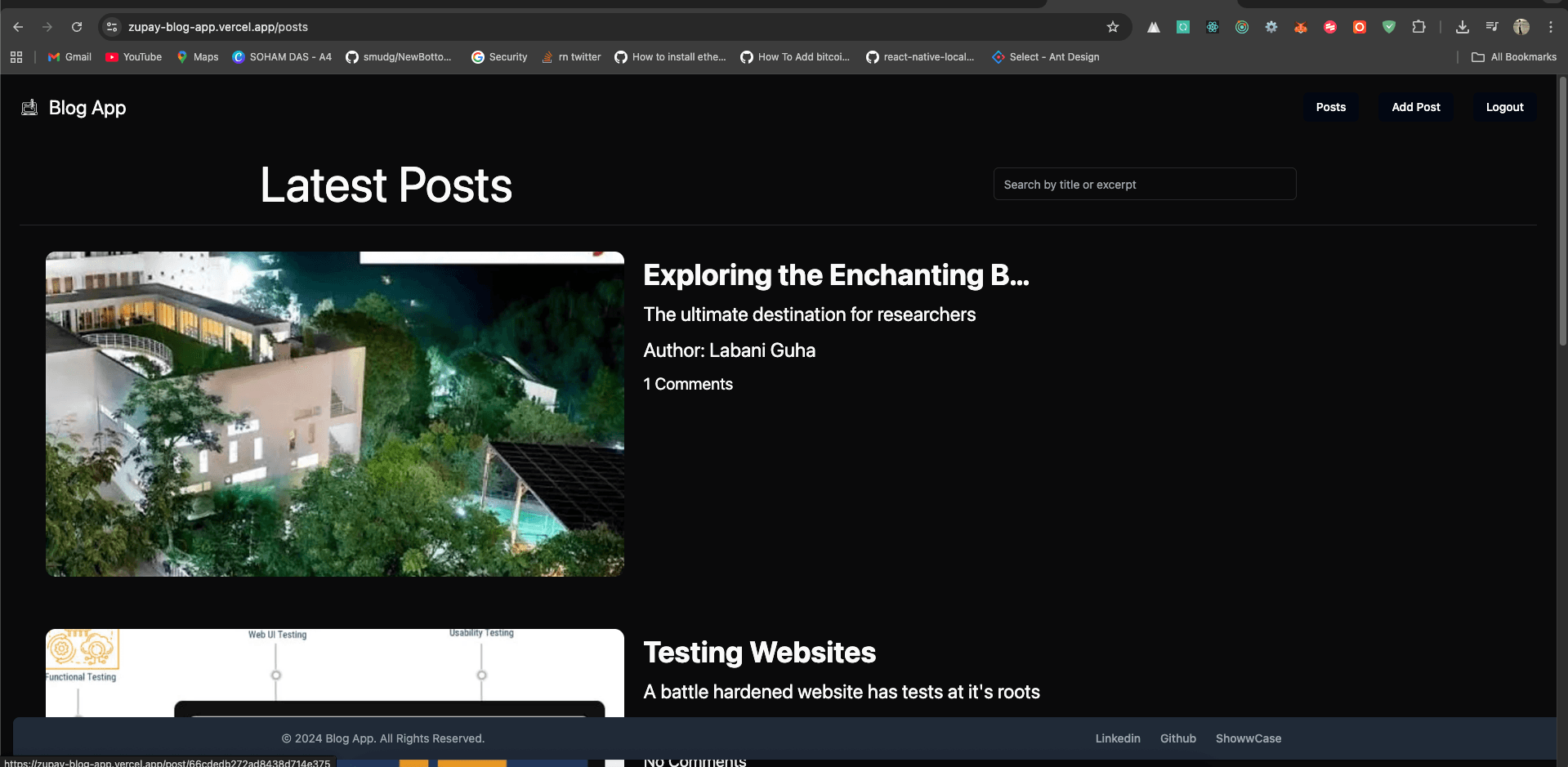Open the React Developer Tools extension icon
The image size is (1568, 767).
click(1213, 27)
